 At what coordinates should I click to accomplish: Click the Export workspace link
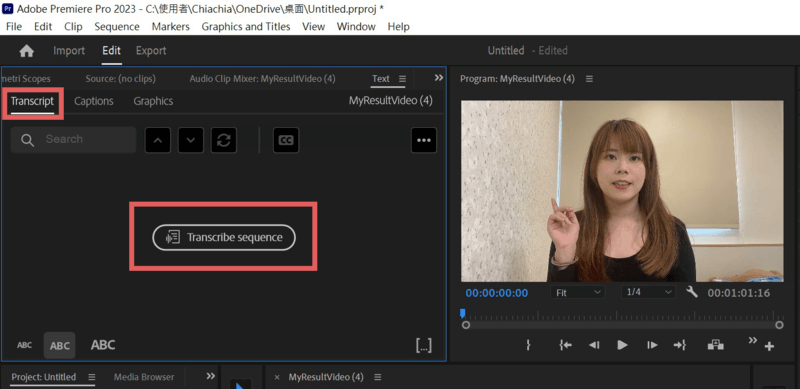[x=151, y=51]
